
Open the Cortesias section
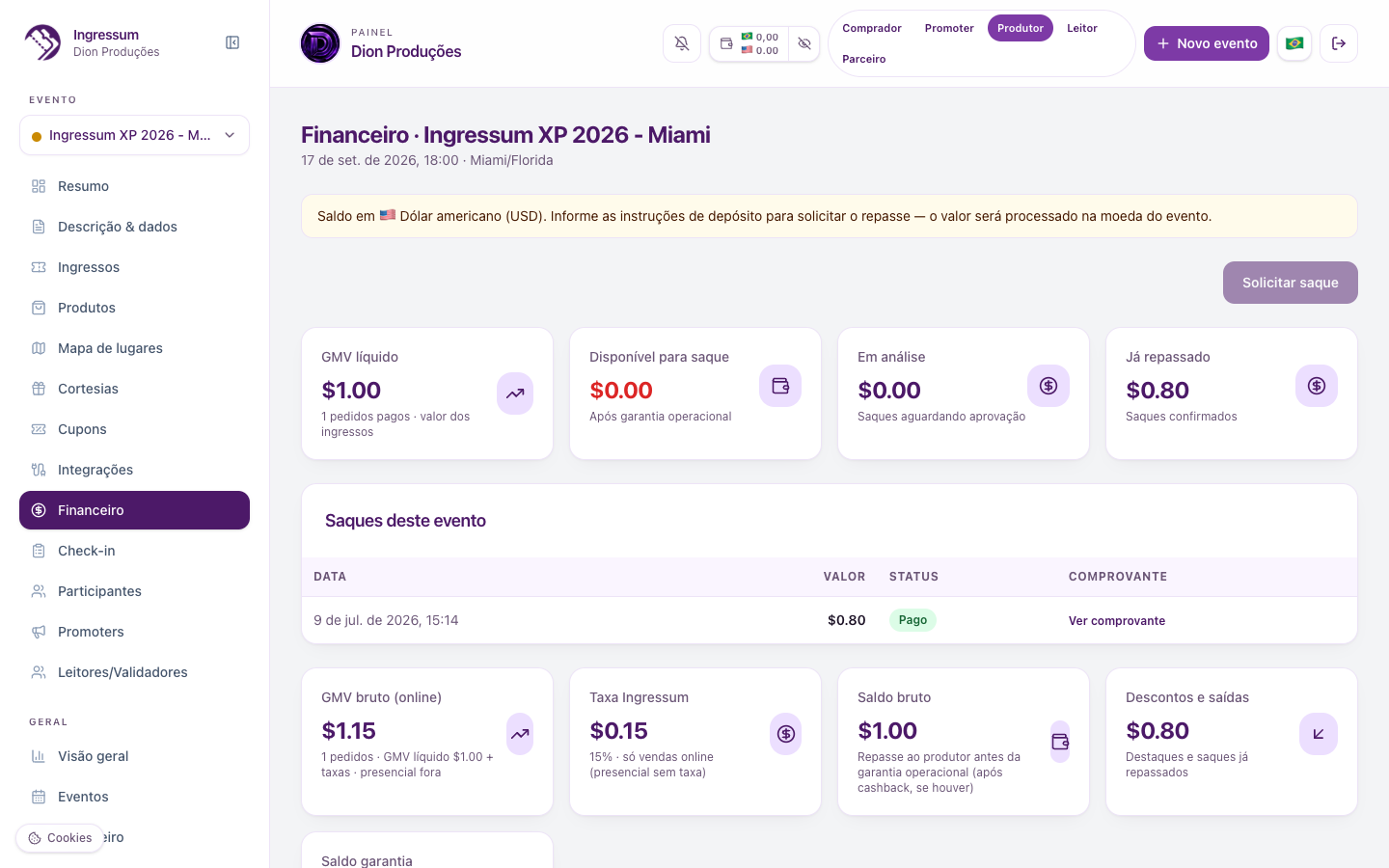[134, 389]
